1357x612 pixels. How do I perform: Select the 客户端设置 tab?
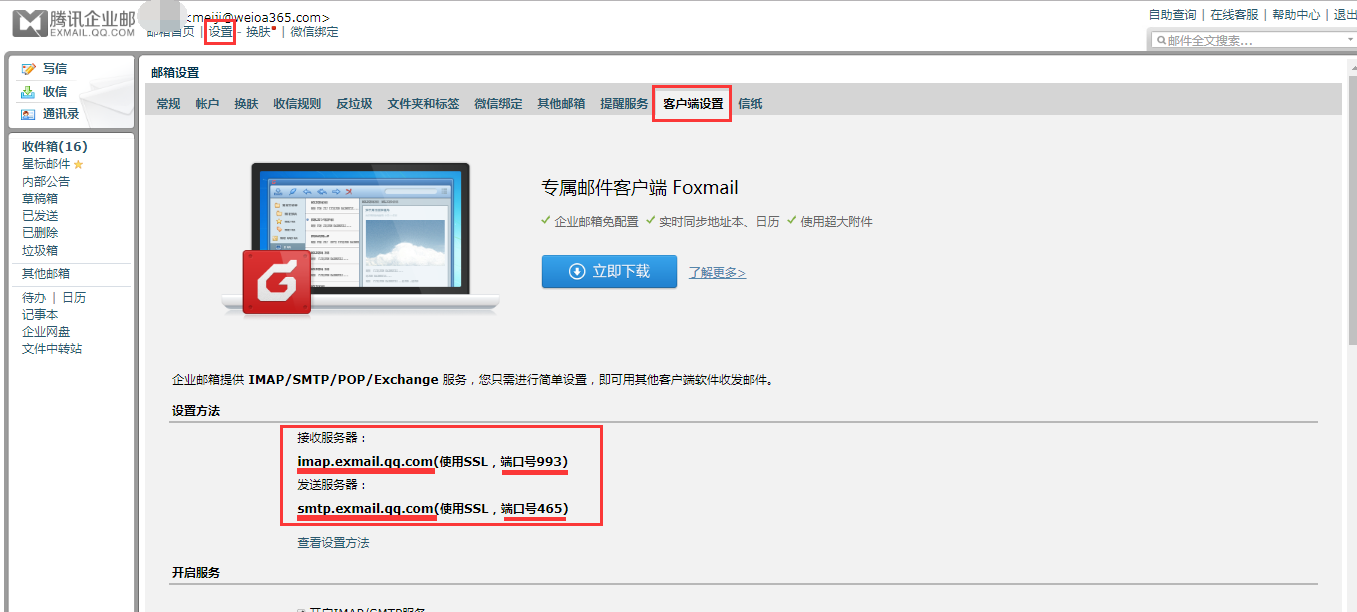coord(693,104)
